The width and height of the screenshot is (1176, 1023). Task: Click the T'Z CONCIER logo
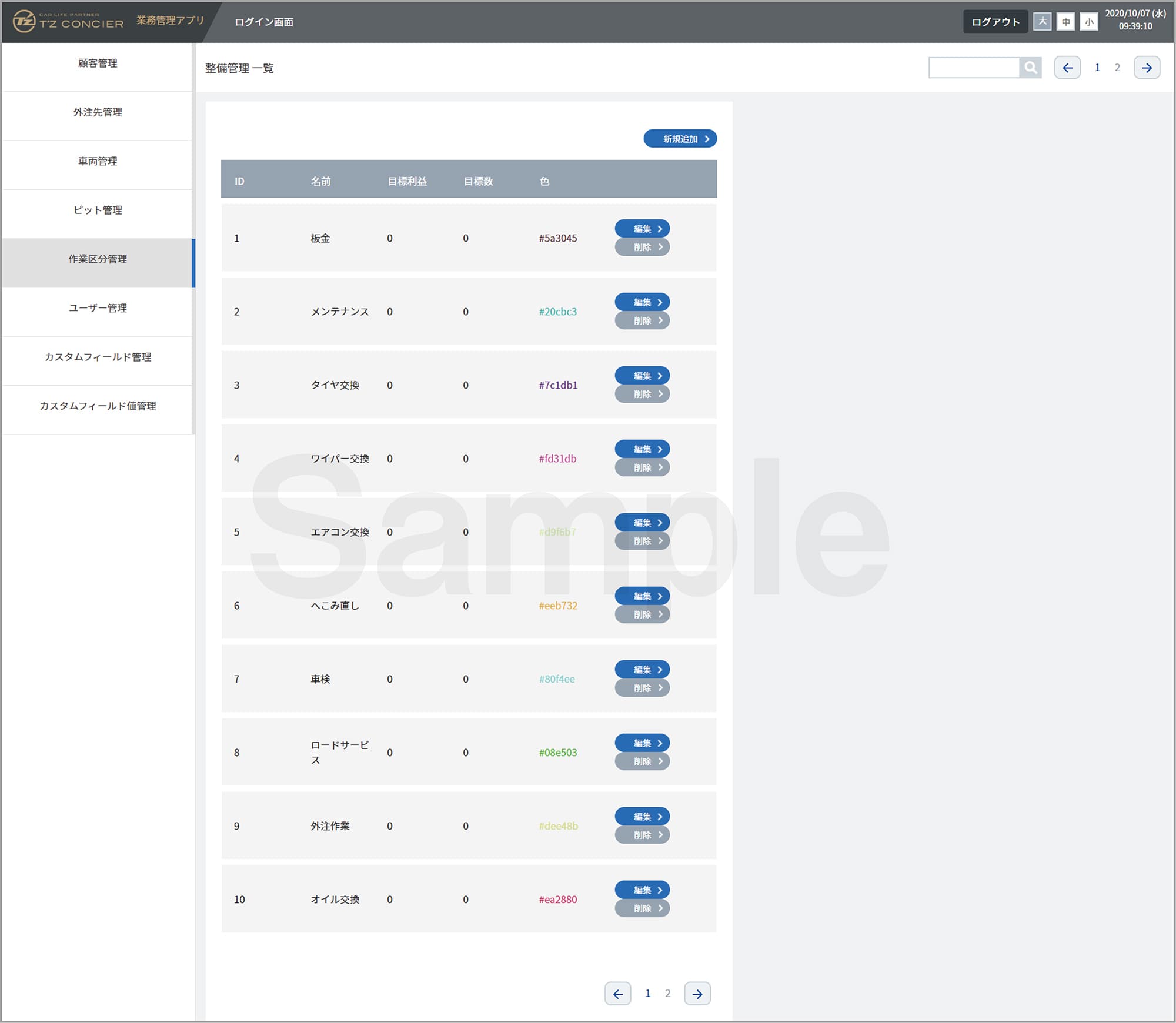pos(68,22)
